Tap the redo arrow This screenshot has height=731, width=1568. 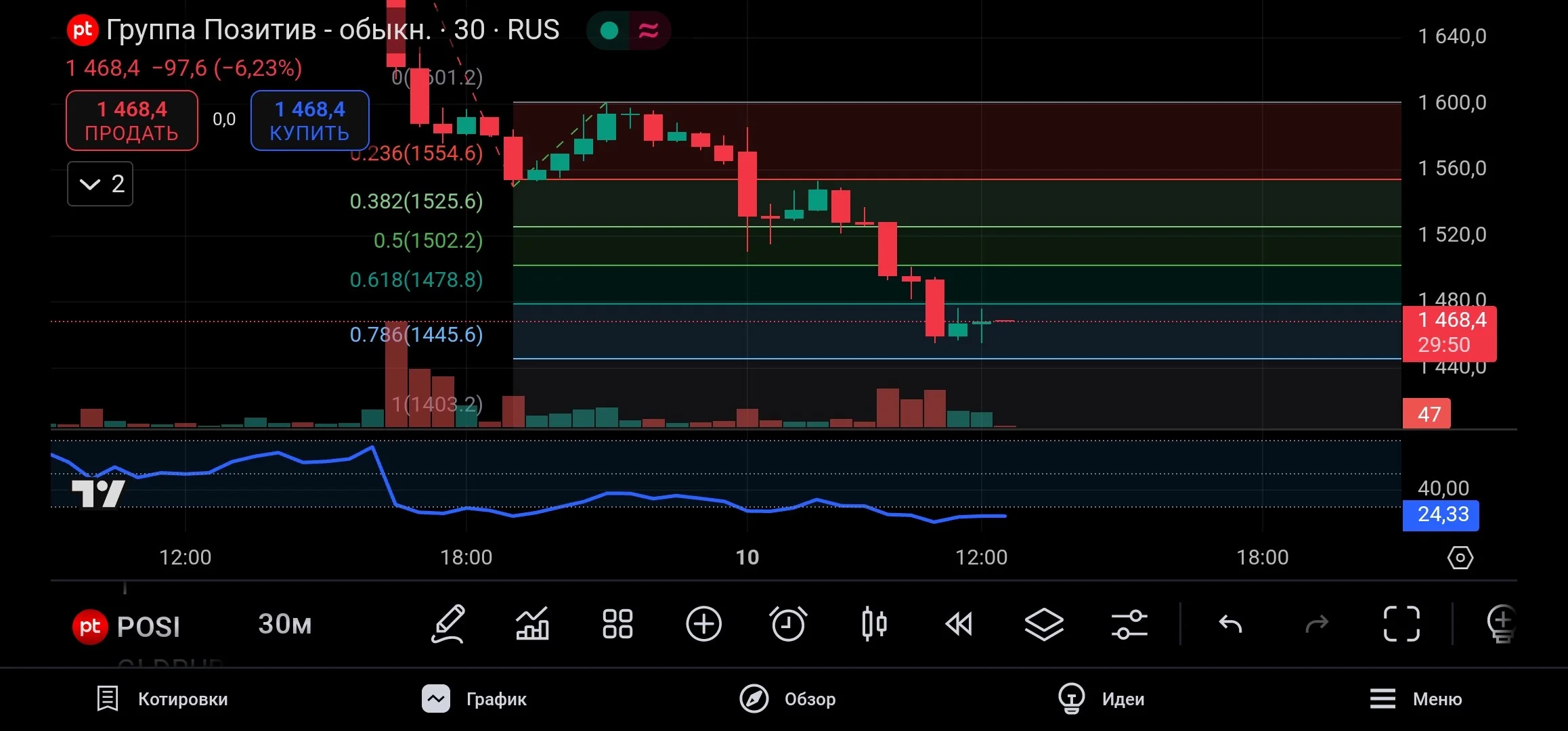1317,623
